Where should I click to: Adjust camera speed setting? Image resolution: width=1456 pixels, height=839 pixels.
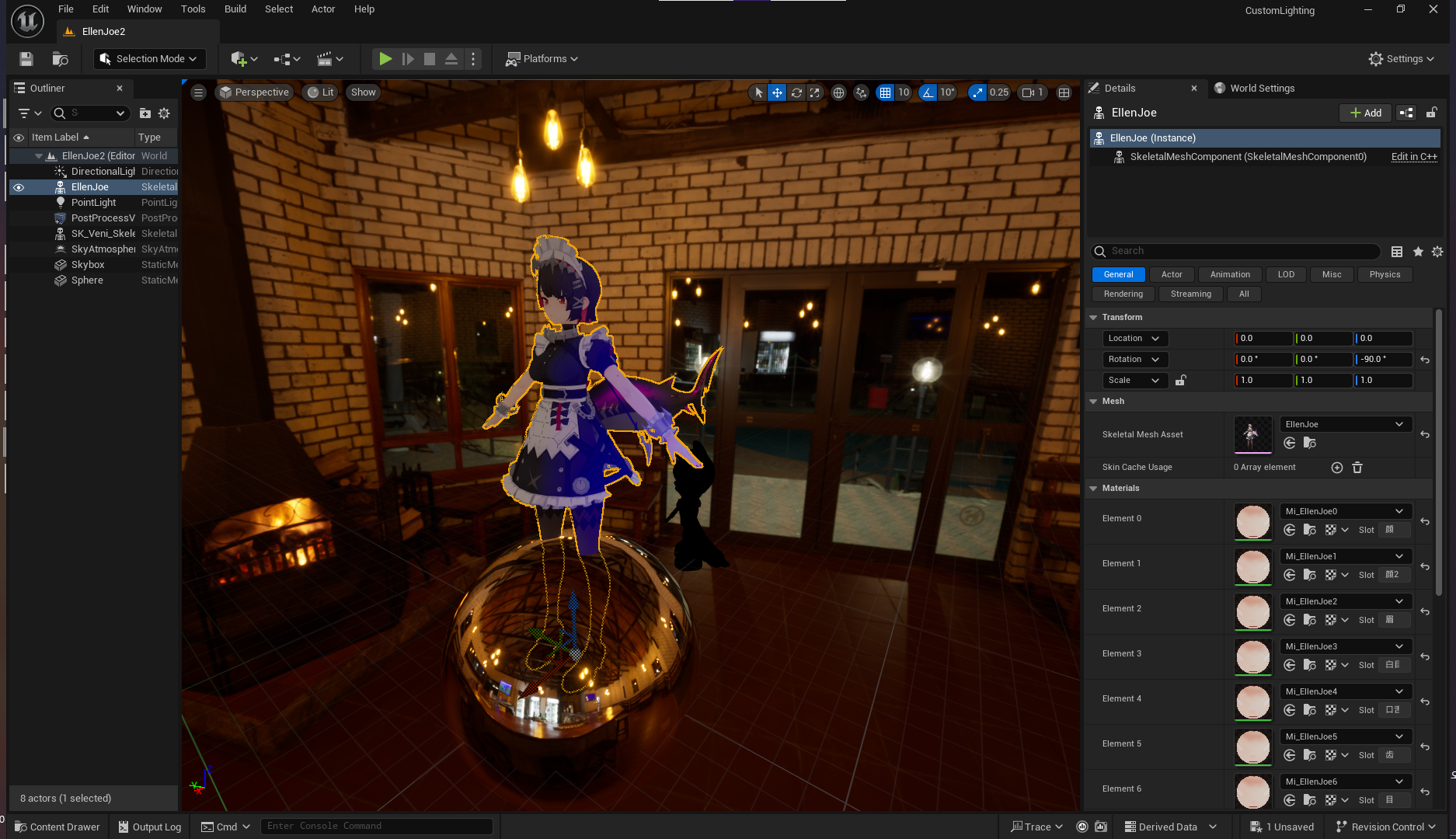[1033, 92]
